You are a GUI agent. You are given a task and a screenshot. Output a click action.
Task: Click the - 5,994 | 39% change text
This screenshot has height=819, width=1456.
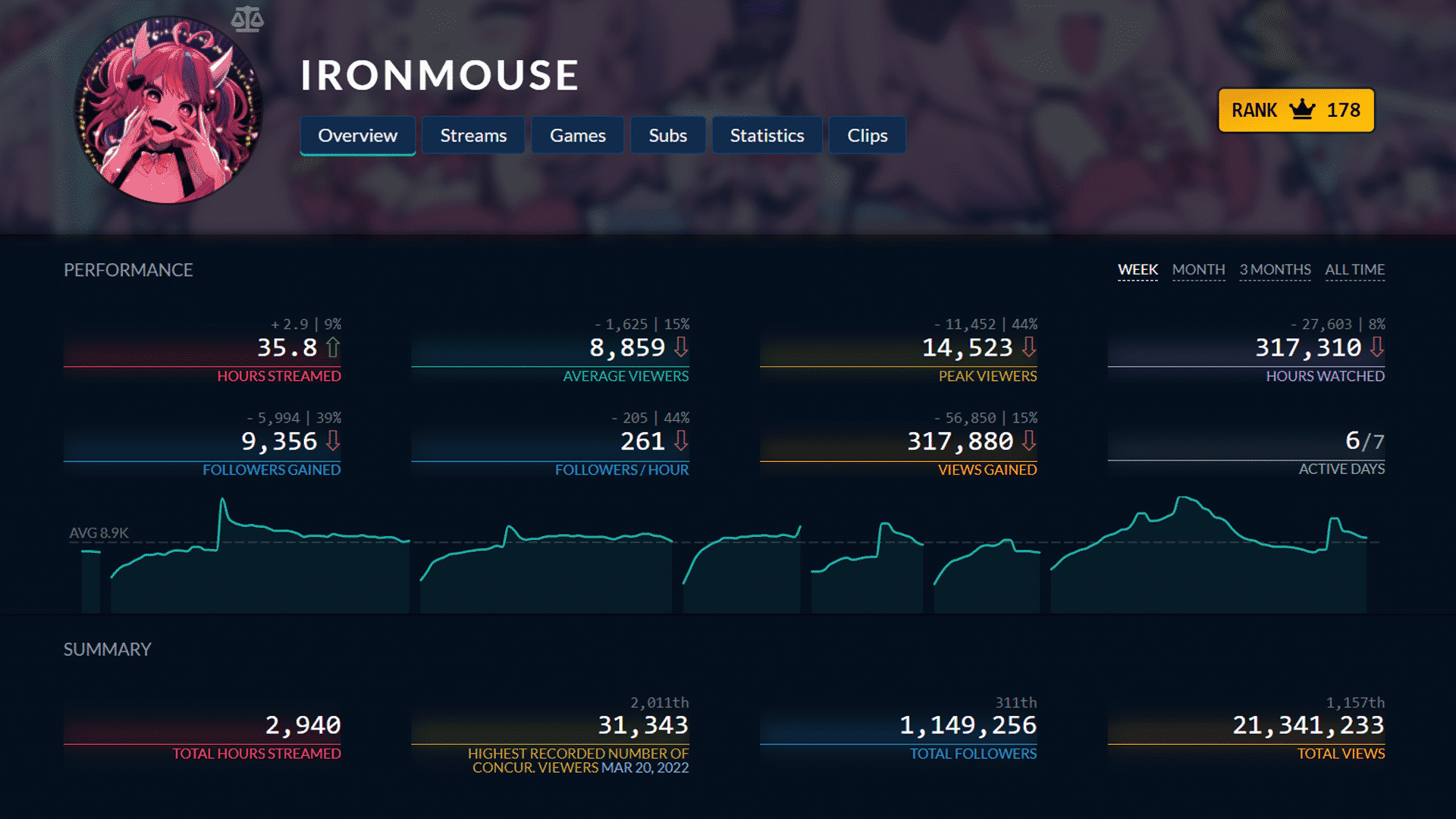[293, 418]
